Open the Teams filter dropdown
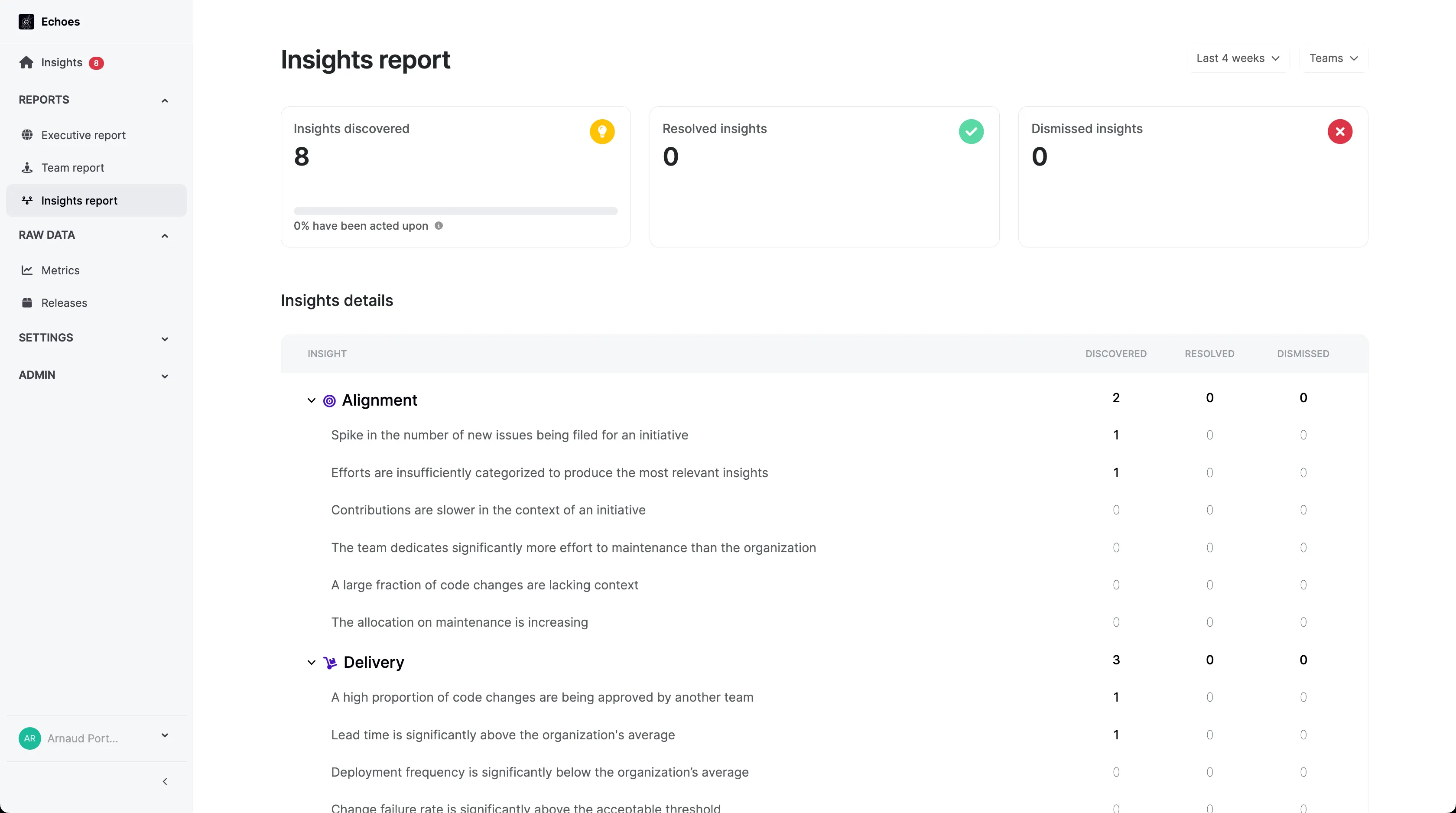 pos(1333,58)
